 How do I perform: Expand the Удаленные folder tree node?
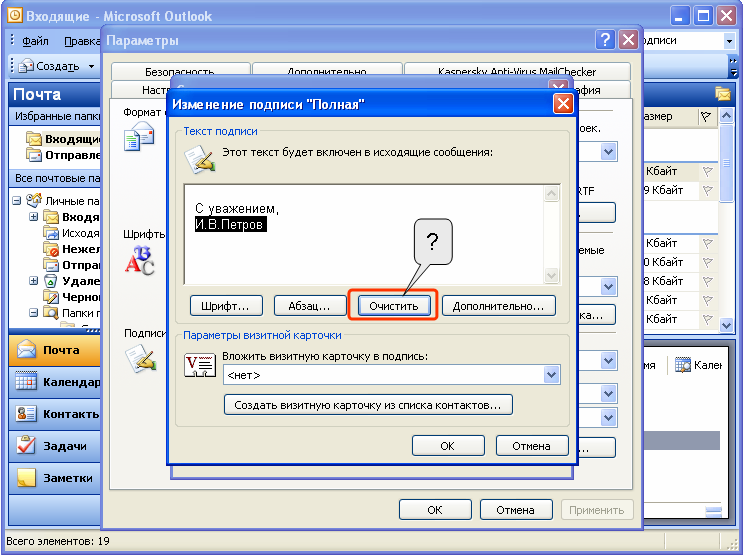coord(34,281)
